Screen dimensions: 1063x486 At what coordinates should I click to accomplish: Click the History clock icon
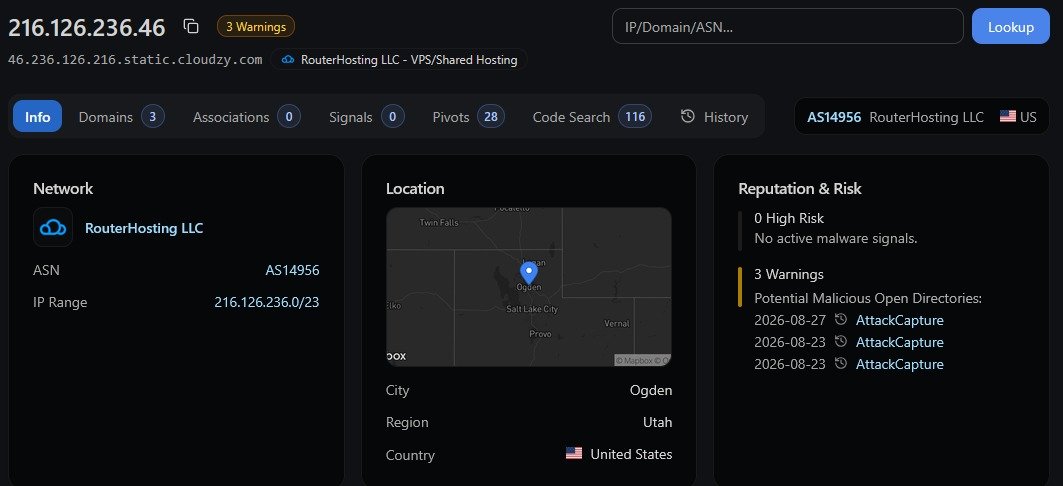[687, 116]
